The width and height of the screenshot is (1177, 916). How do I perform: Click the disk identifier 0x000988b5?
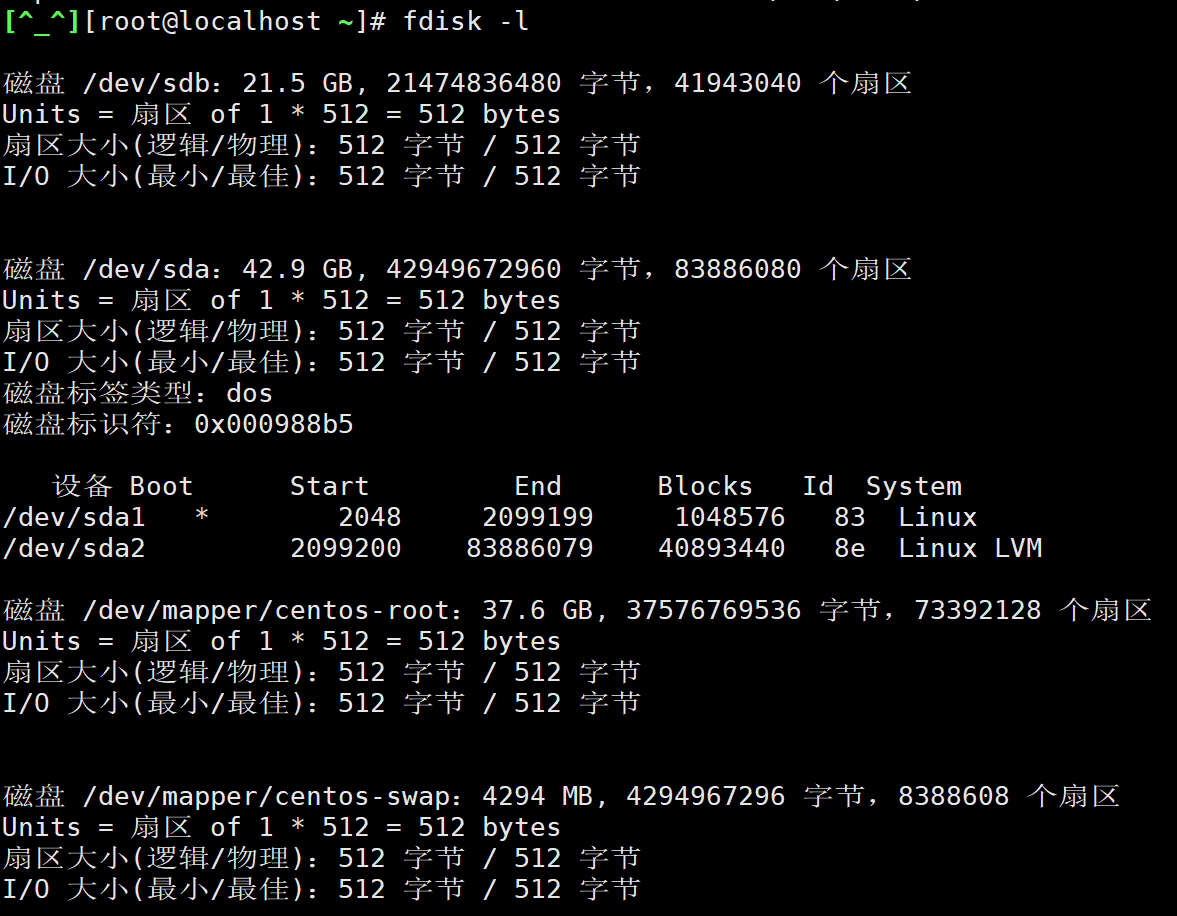point(274,424)
